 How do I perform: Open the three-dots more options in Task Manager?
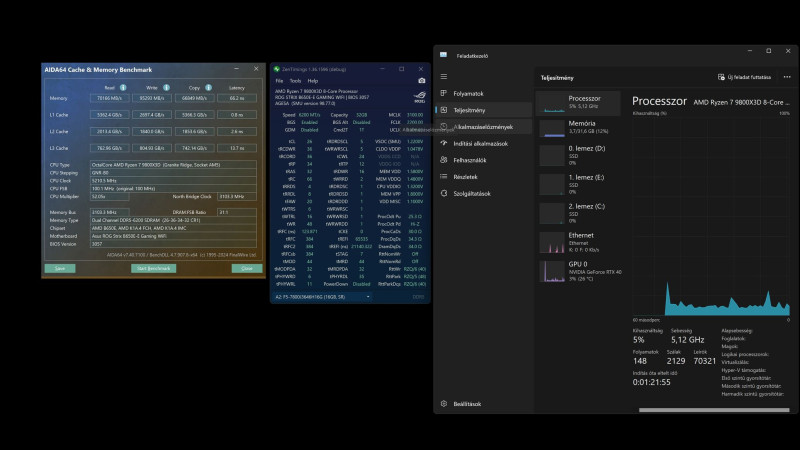click(x=787, y=77)
